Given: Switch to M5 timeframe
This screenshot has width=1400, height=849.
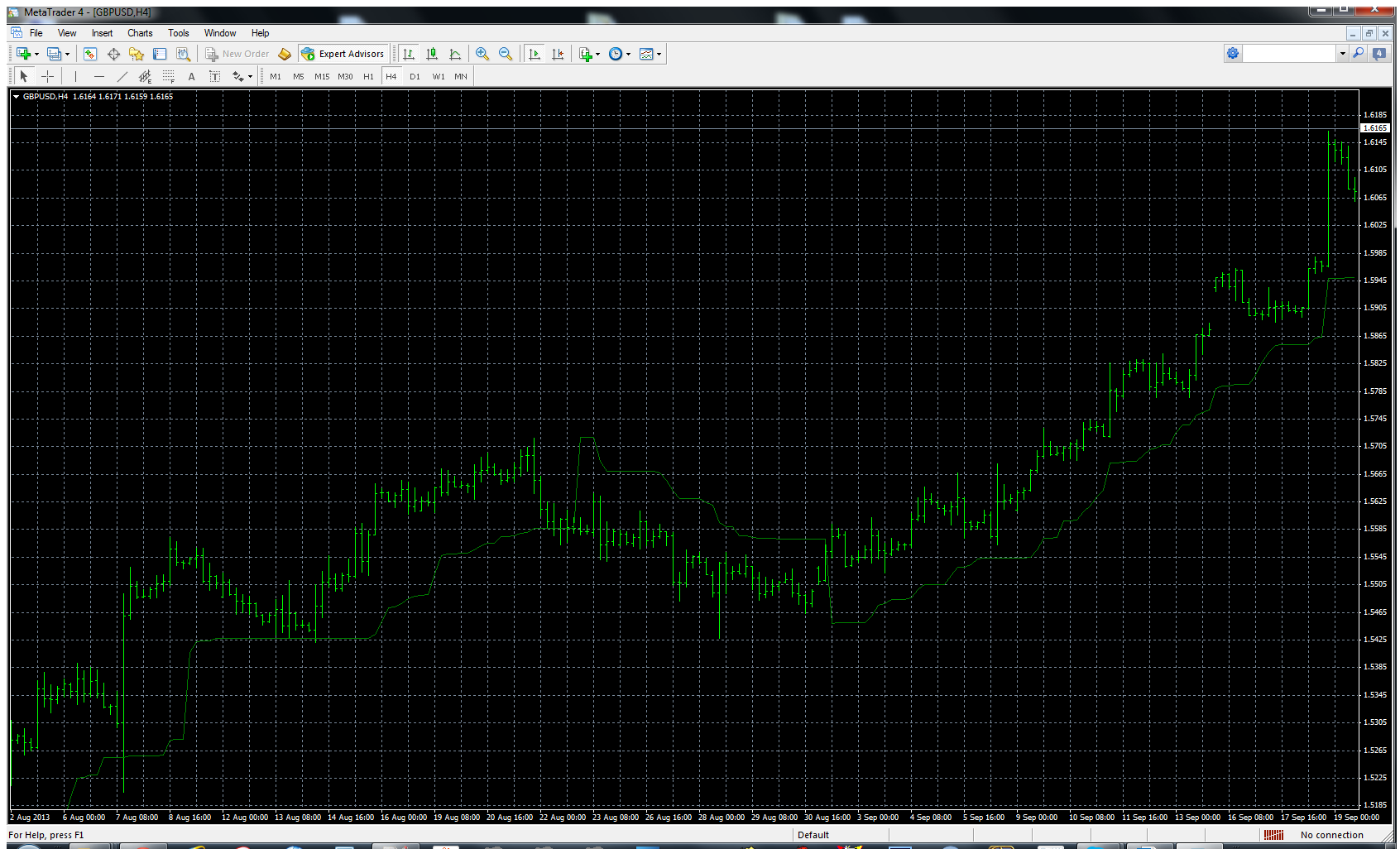Looking at the screenshot, I should coord(299,76).
